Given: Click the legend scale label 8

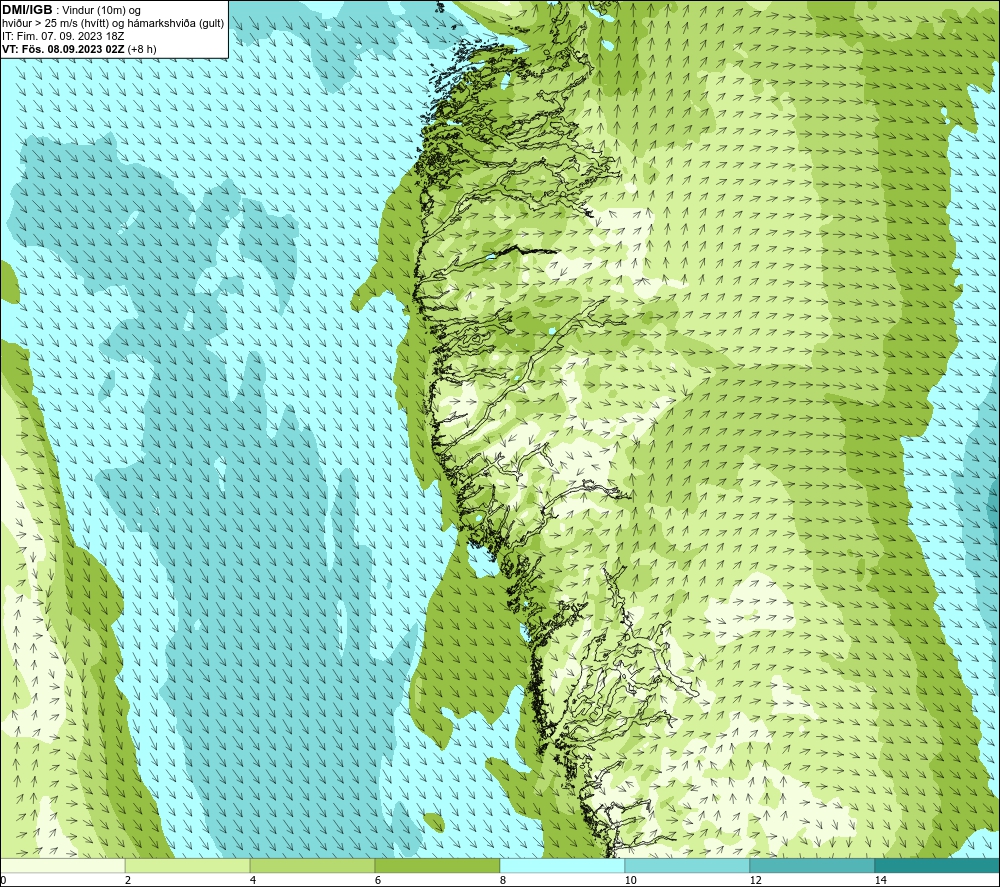Looking at the screenshot, I should point(503,880).
